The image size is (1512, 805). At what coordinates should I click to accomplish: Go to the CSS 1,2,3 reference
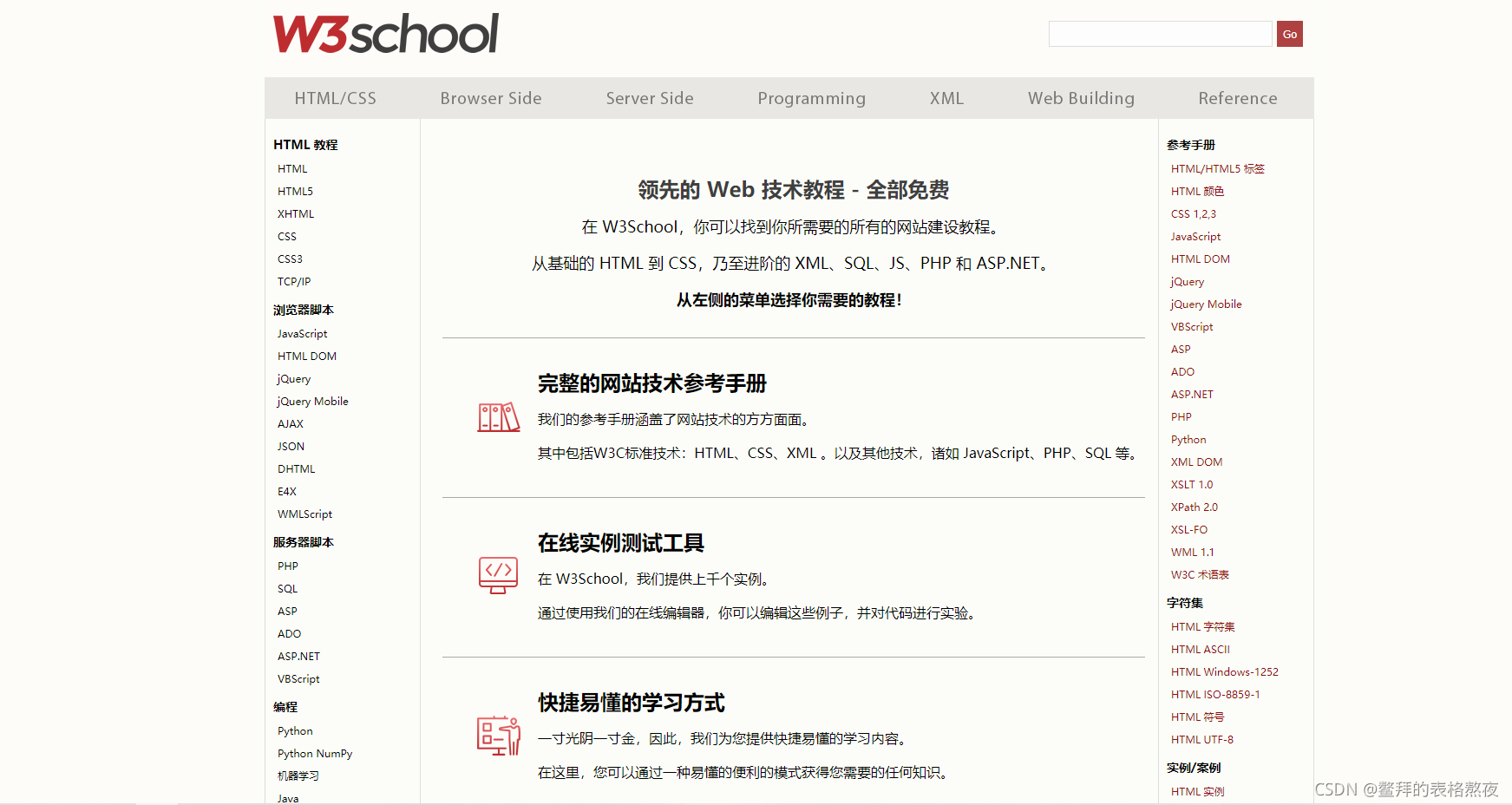click(1194, 214)
